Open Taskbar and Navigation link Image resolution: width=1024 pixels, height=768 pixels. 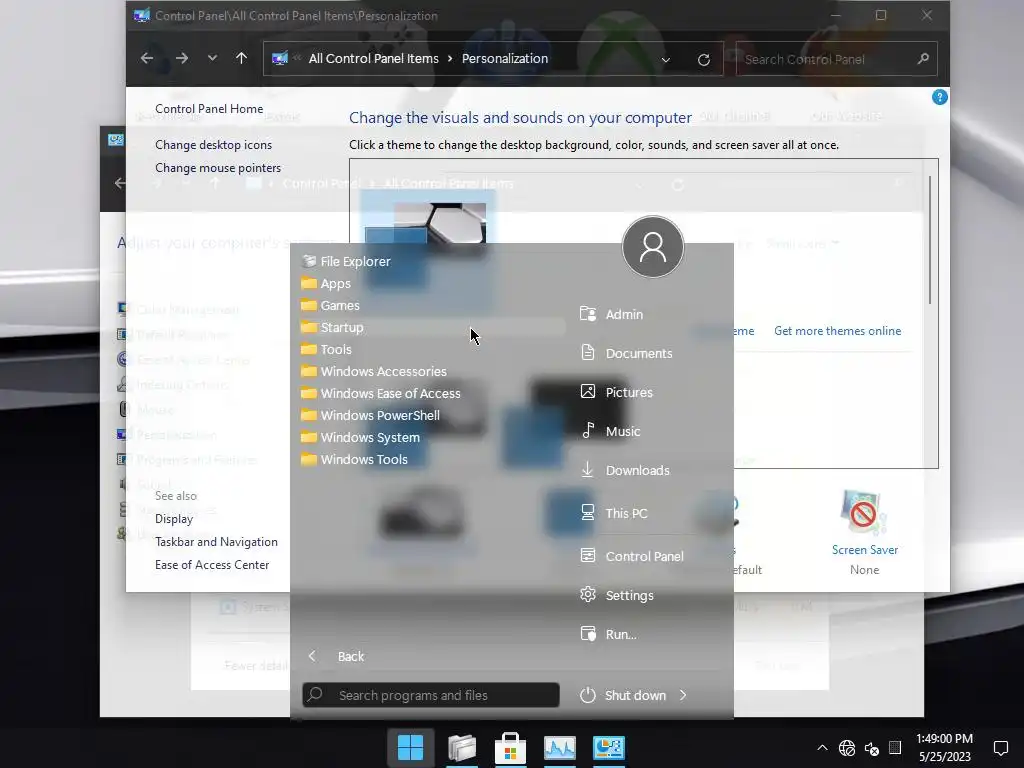click(x=216, y=542)
